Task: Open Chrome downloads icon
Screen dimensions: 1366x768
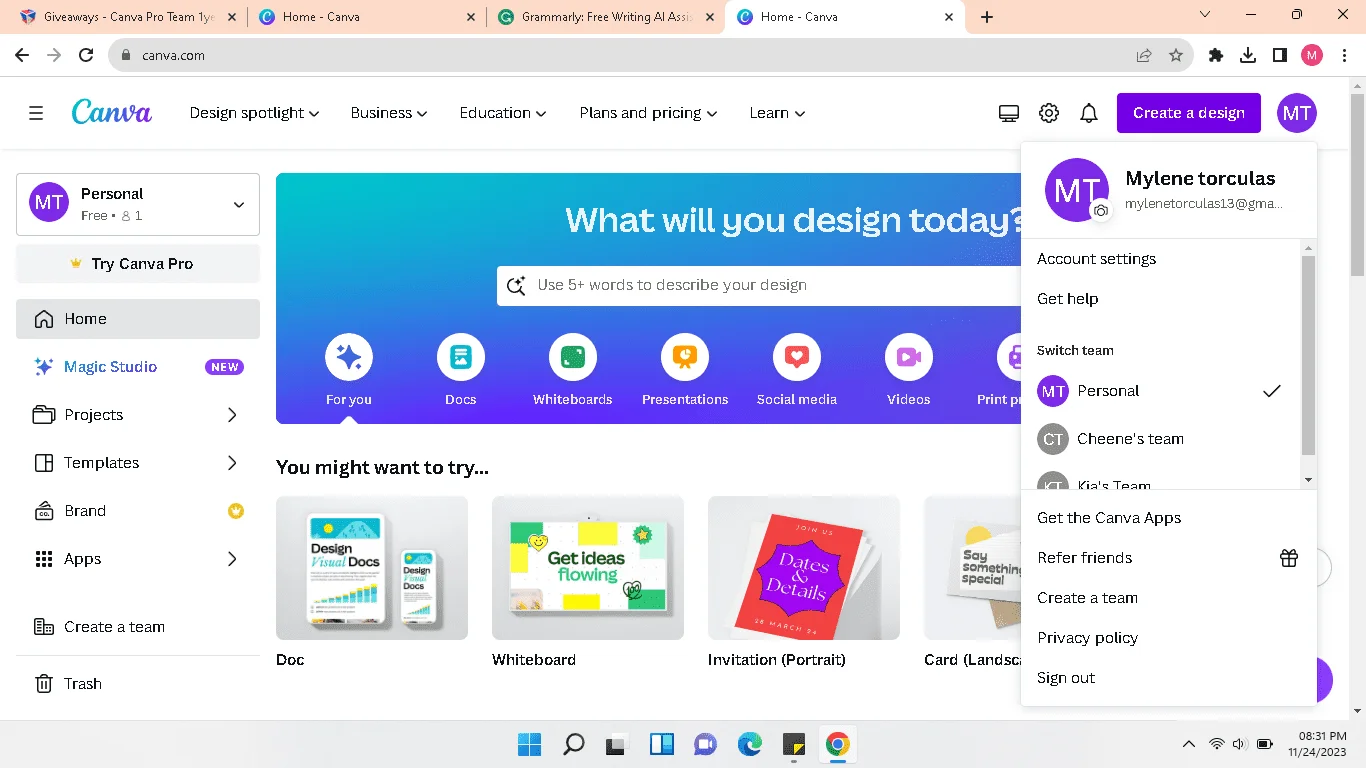Action: click(x=1248, y=56)
